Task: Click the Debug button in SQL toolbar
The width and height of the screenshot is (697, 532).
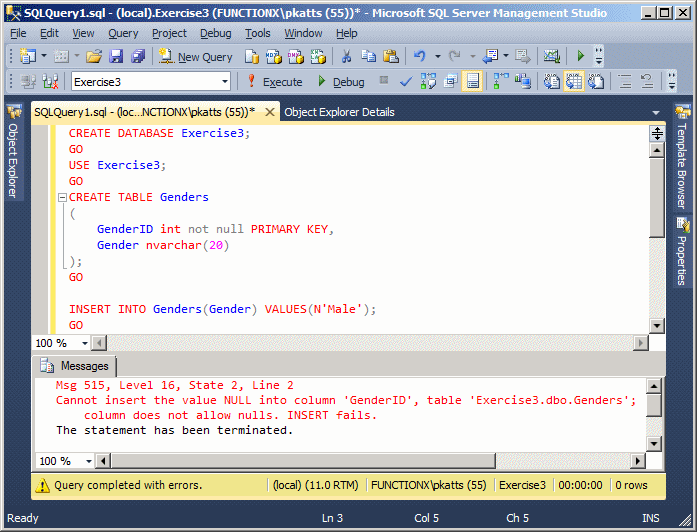Action: pyautogui.click(x=341, y=82)
